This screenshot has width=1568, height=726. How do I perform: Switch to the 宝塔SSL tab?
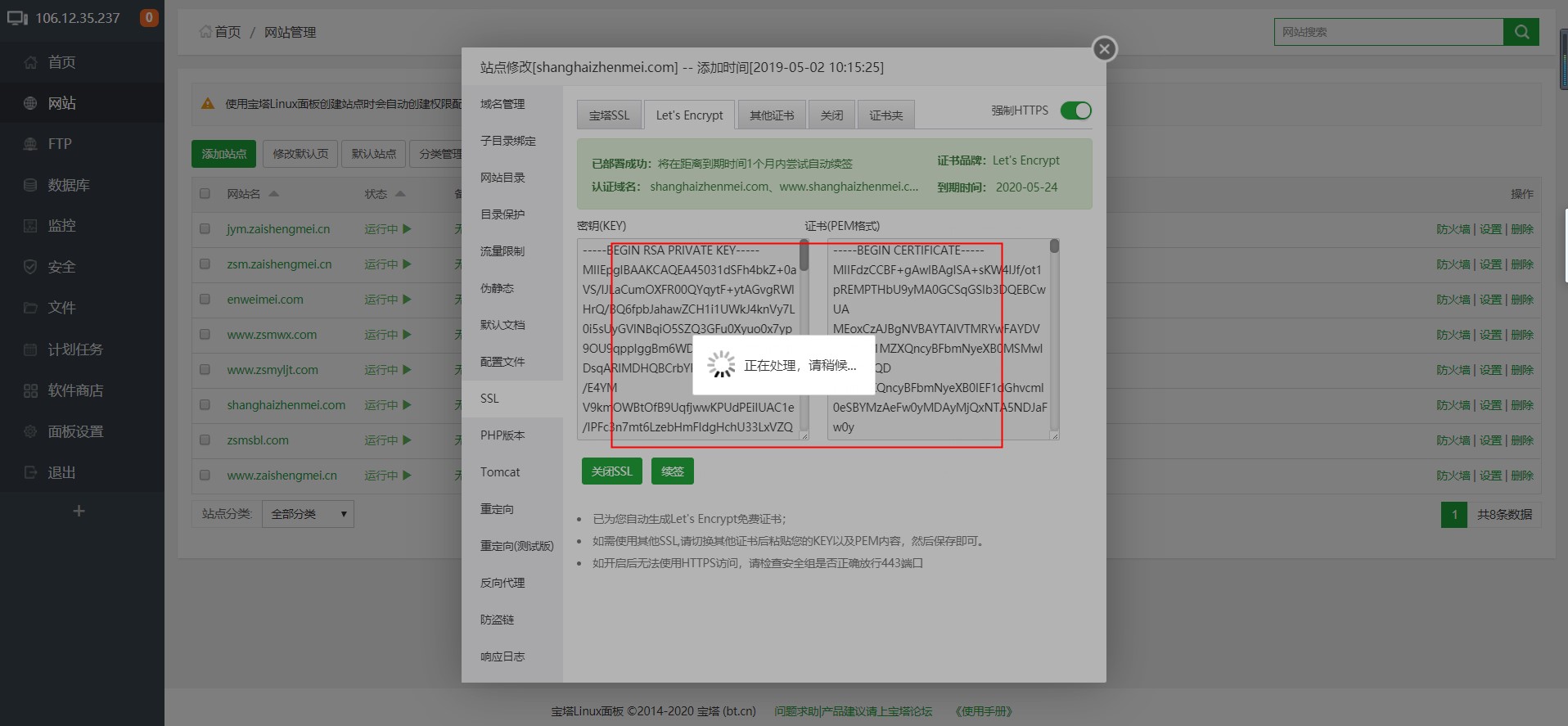pyautogui.click(x=609, y=115)
